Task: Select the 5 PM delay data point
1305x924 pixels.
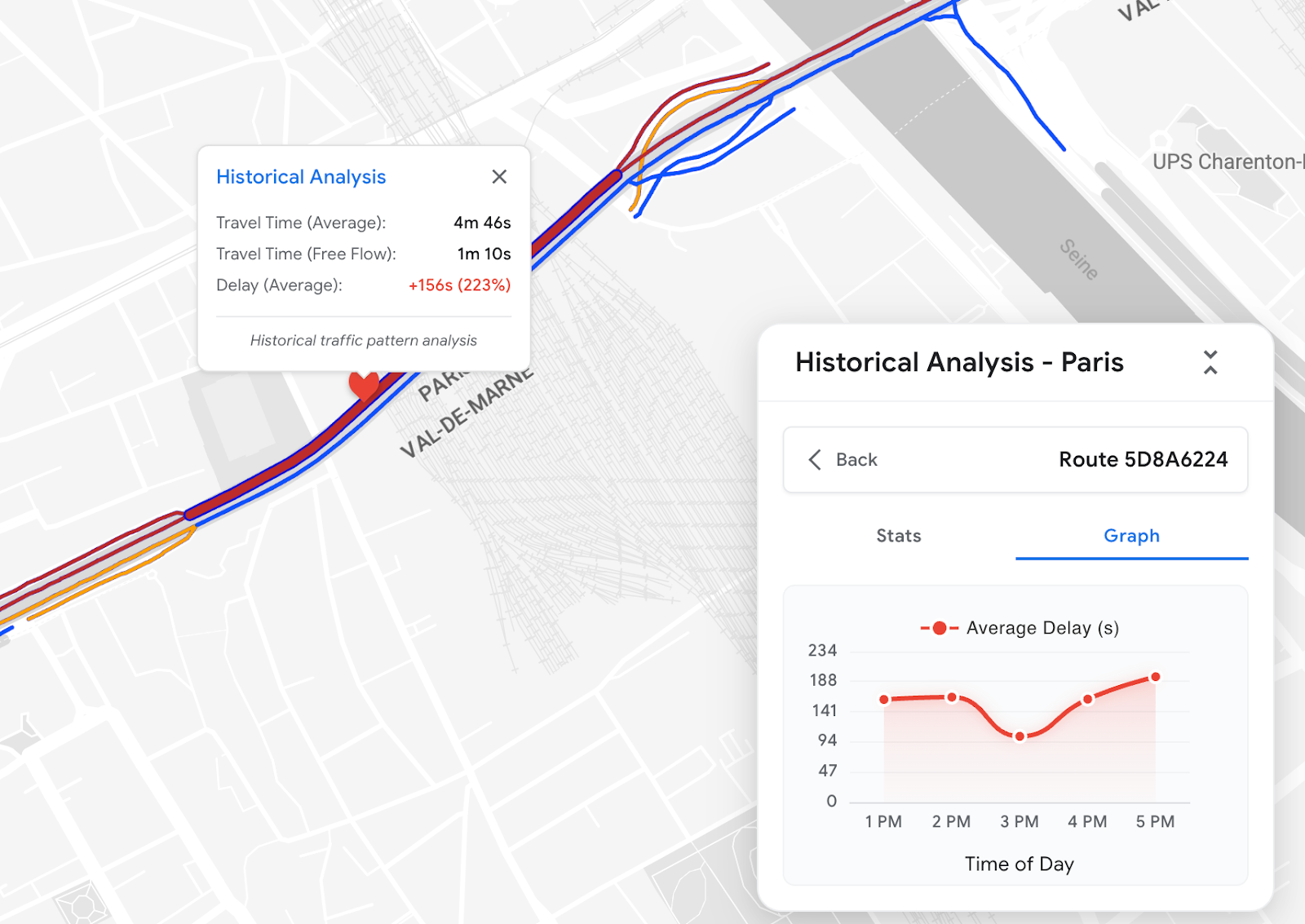Action: tap(1155, 676)
